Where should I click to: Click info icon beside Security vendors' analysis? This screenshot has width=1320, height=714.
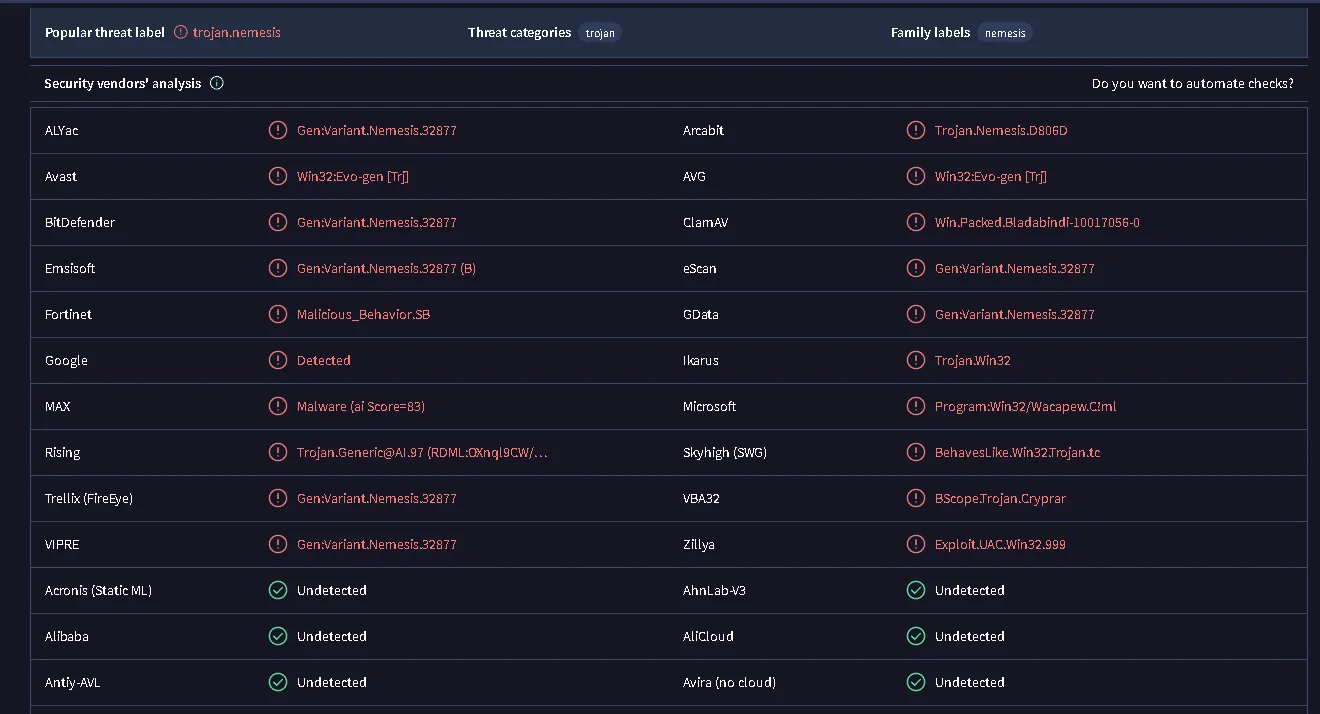[x=217, y=83]
